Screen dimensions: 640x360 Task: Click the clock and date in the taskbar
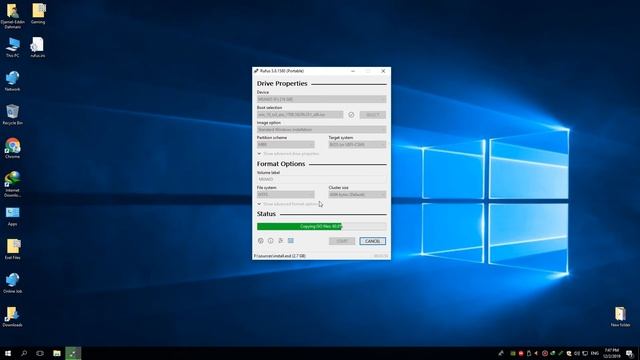(x=612, y=353)
